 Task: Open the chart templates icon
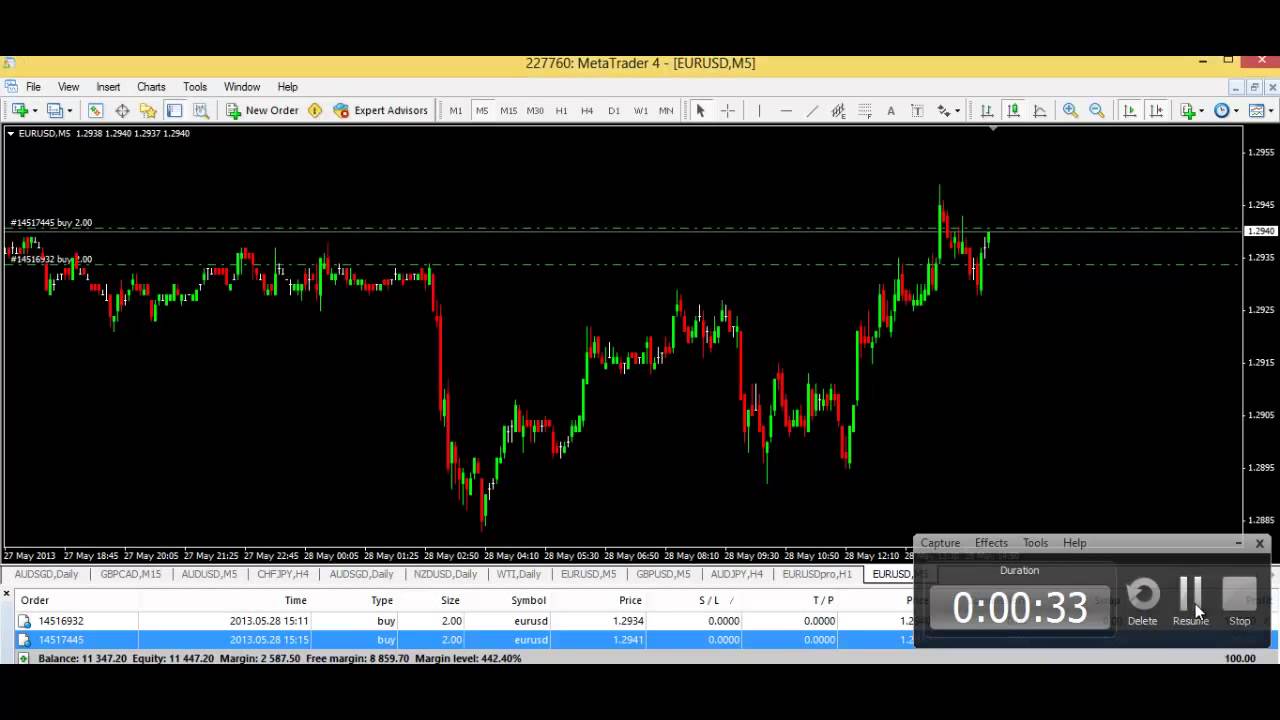click(x=1256, y=110)
